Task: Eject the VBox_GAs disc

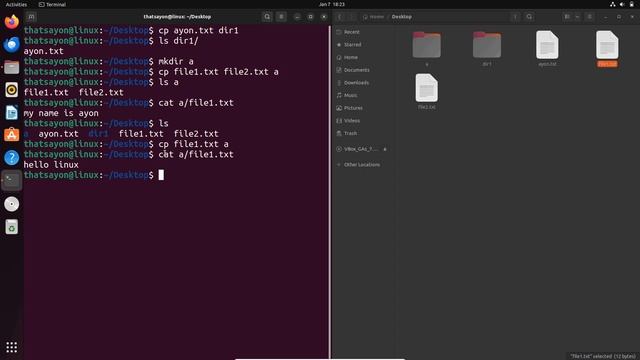Action: point(384,149)
